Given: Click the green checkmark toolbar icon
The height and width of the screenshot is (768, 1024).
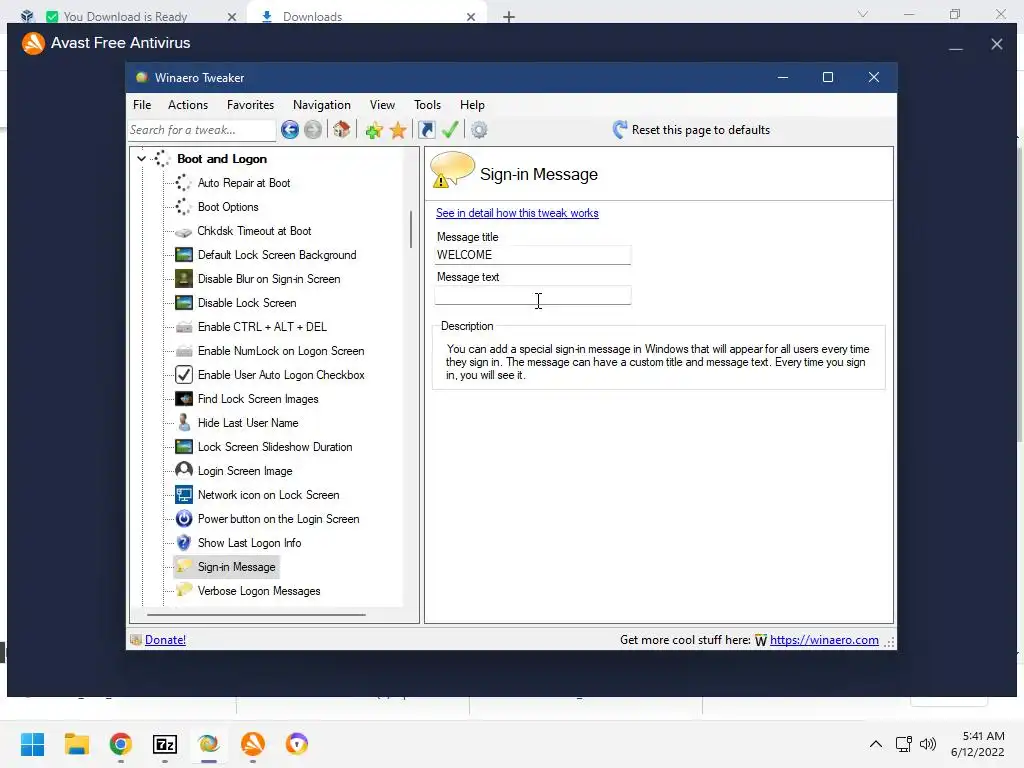Looking at the screenshot, I should coord(450,129).
